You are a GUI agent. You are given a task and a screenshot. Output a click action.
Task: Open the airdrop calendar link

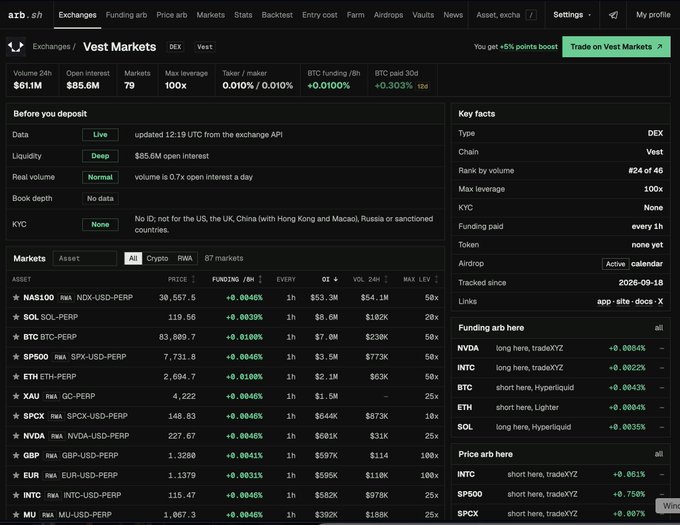click(647, 264)
